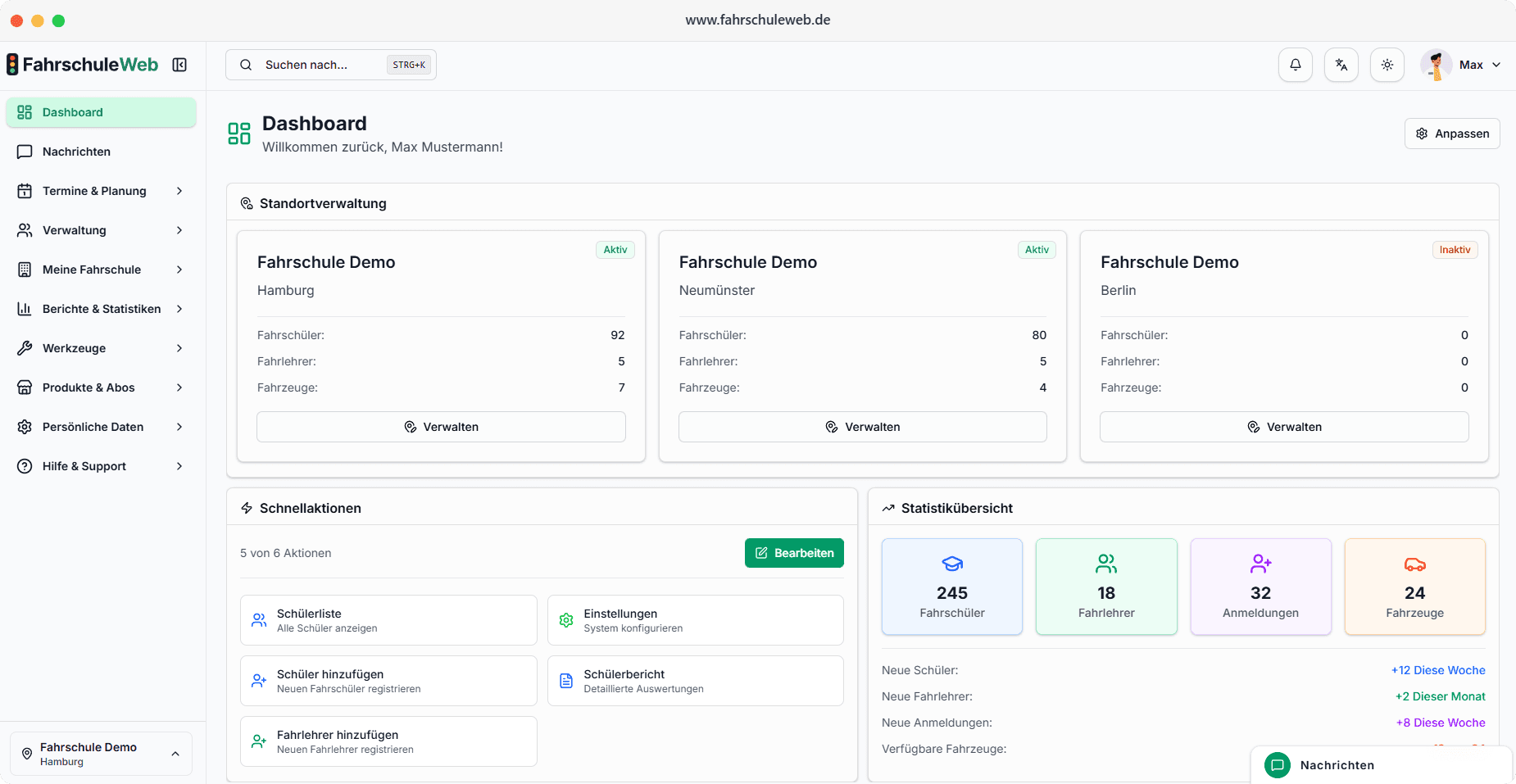Screen dimensions: 1516x784
Task: Click Verwalten for Fahrschule Neumünster
Action: click(x=863, y=426)
